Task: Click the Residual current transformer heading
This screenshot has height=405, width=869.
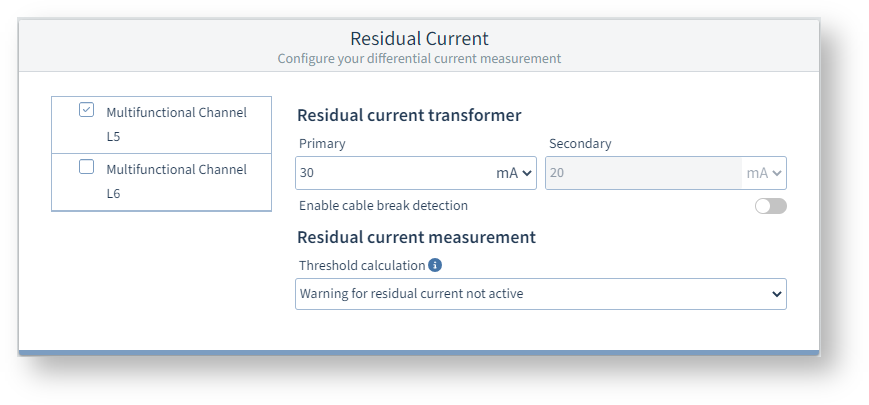Action: [x=409, y=115]
